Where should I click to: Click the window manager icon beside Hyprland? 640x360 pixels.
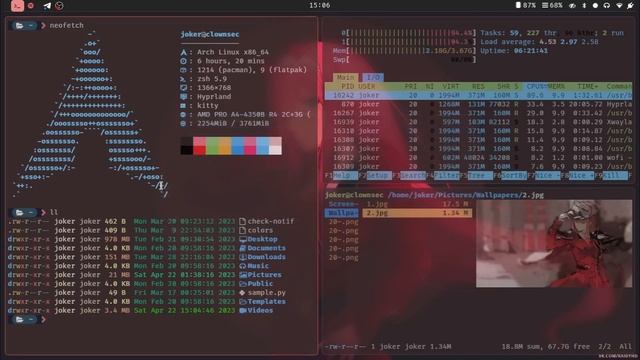[x=184, y=97]
